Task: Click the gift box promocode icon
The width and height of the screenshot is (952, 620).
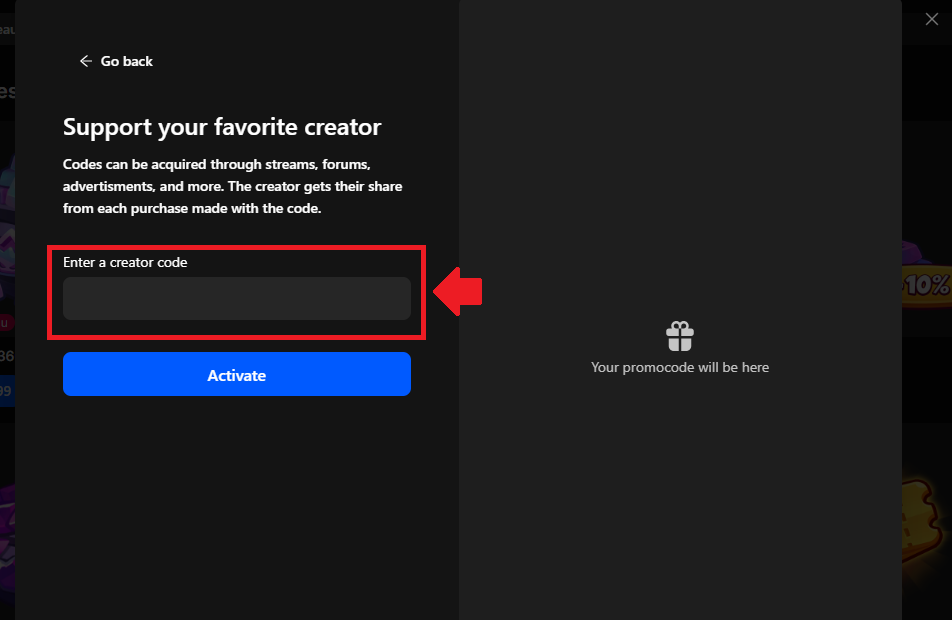Action: coord(680,336)
